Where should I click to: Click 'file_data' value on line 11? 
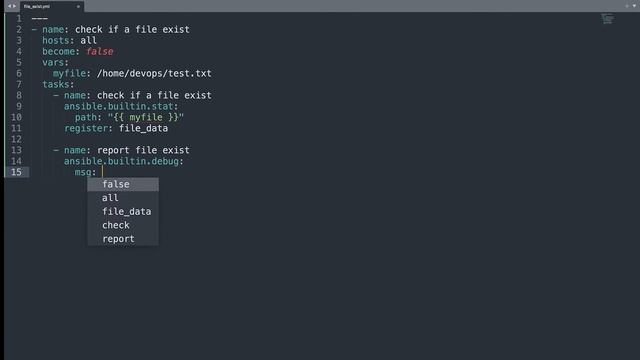tap(143, 129)
